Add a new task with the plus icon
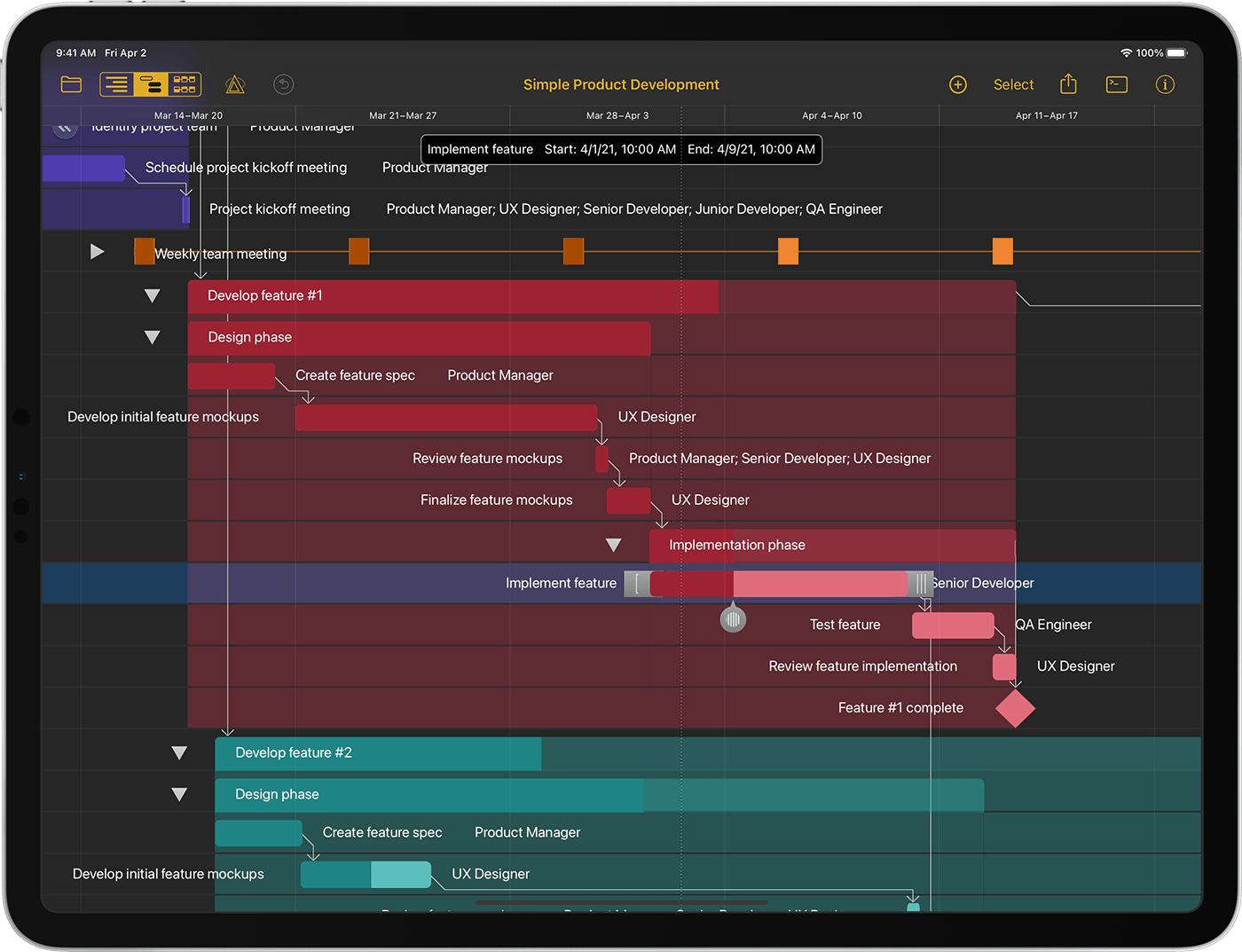Screen dimensions: 1242x952 pyautogui.click(x=958, y=84)
